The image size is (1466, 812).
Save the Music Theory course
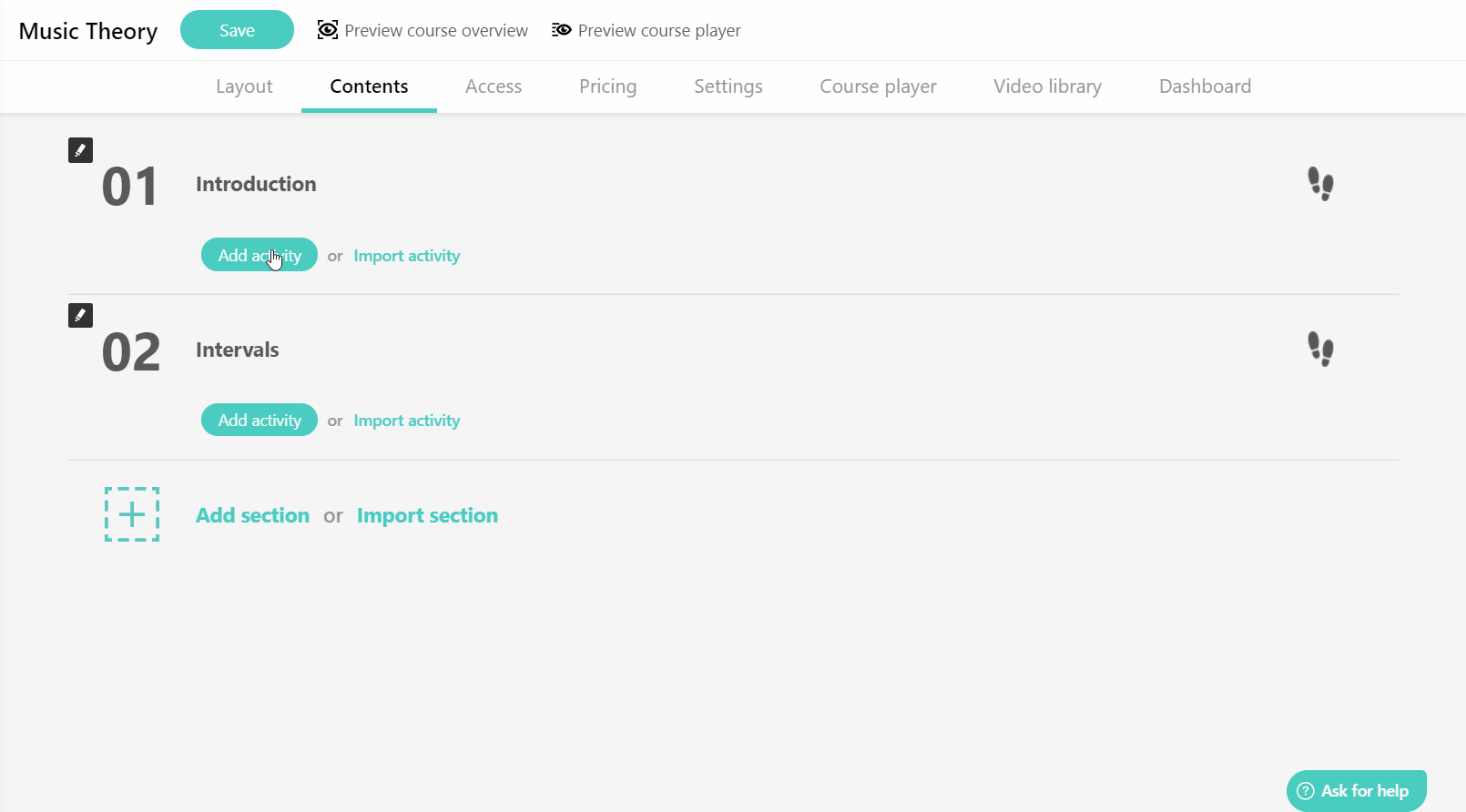pyautogui.click(x=237, y=30)
